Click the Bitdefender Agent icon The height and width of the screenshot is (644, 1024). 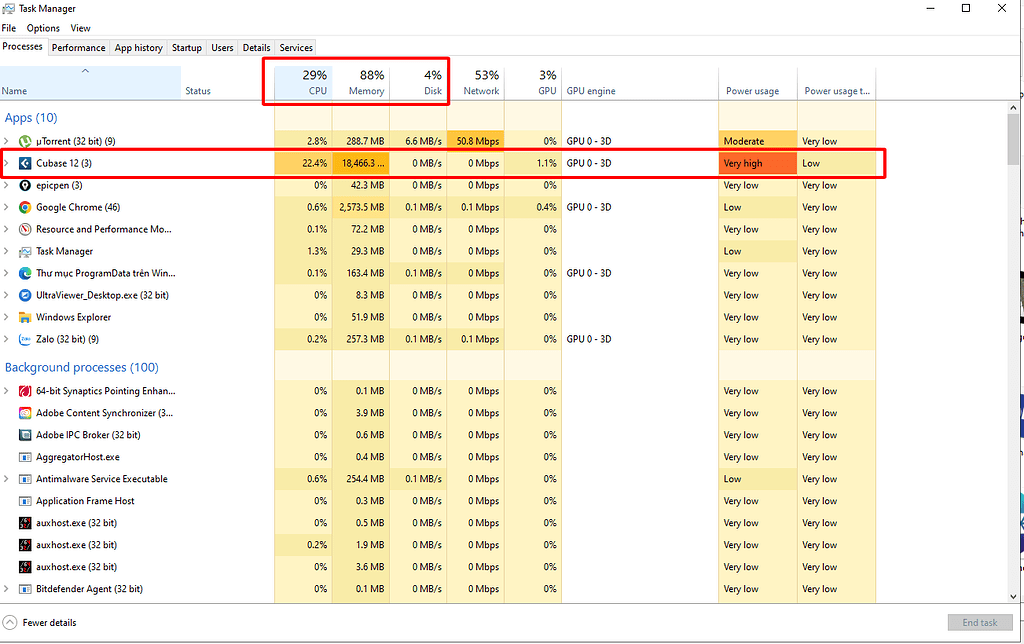[x=25, y=589]
